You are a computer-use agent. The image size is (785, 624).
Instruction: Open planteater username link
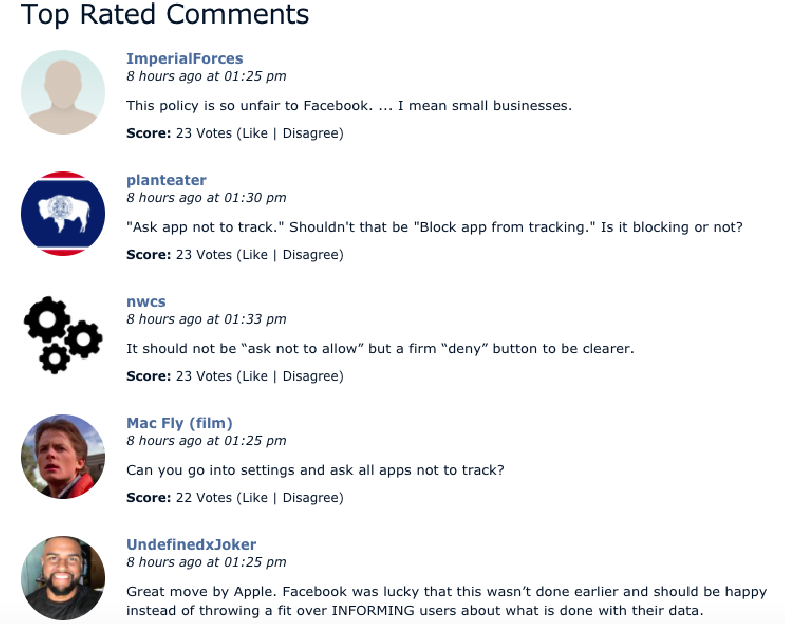pyautogui.click(x=166, y=180)
